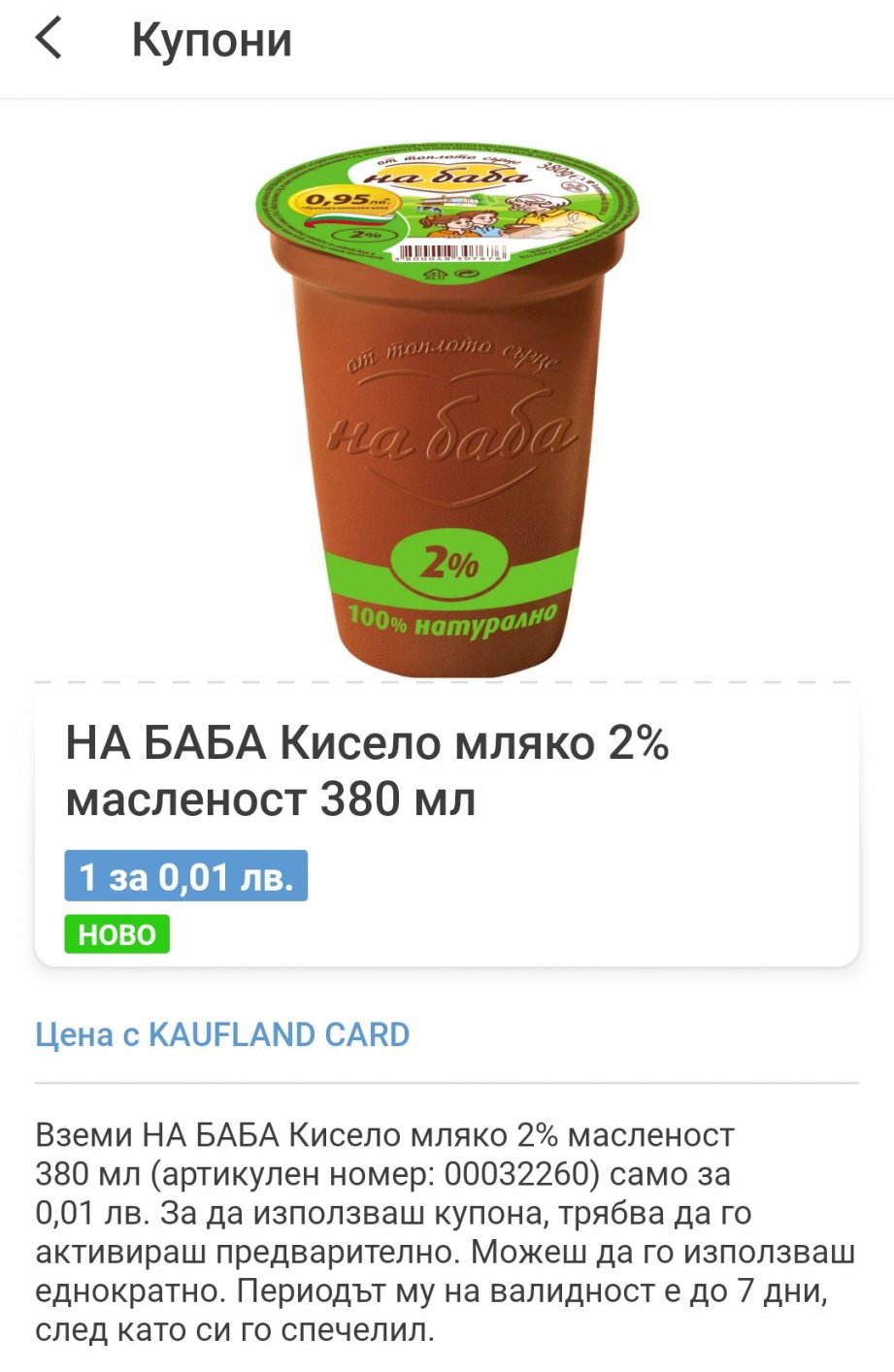Tap the green 2% oval on the cup
Viewport: 894px width, 1372px height.
pos(447,564)
